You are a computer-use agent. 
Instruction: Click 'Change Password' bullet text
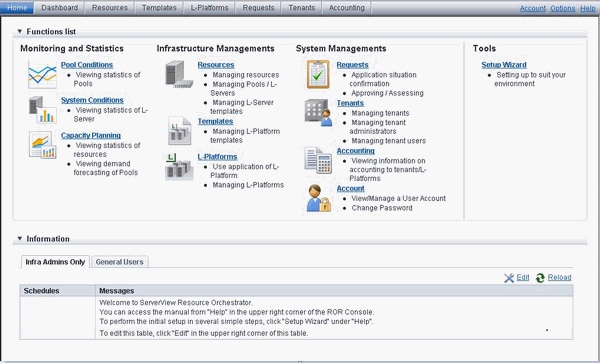click(x=382, y=208)
